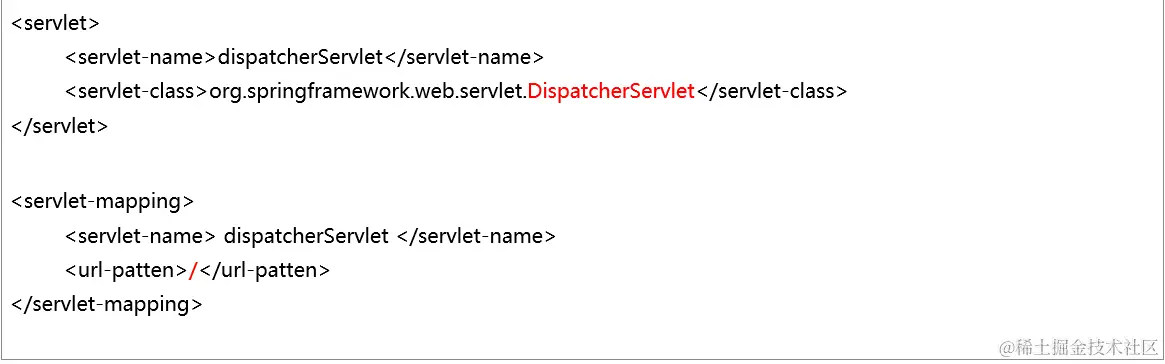This screenshot has height=364, width=1165.
Task: Click the </servlet-class> closing tag
Action: coord(771,91)
